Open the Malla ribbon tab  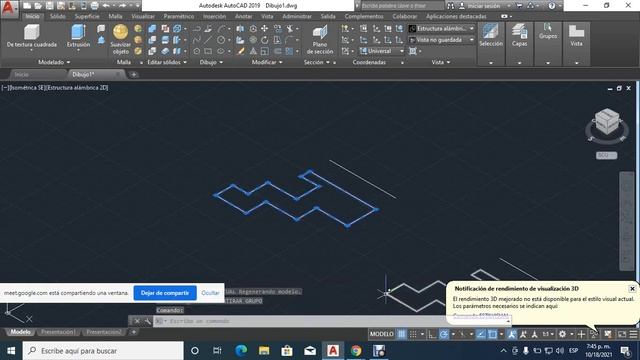[x=115, y=16]
